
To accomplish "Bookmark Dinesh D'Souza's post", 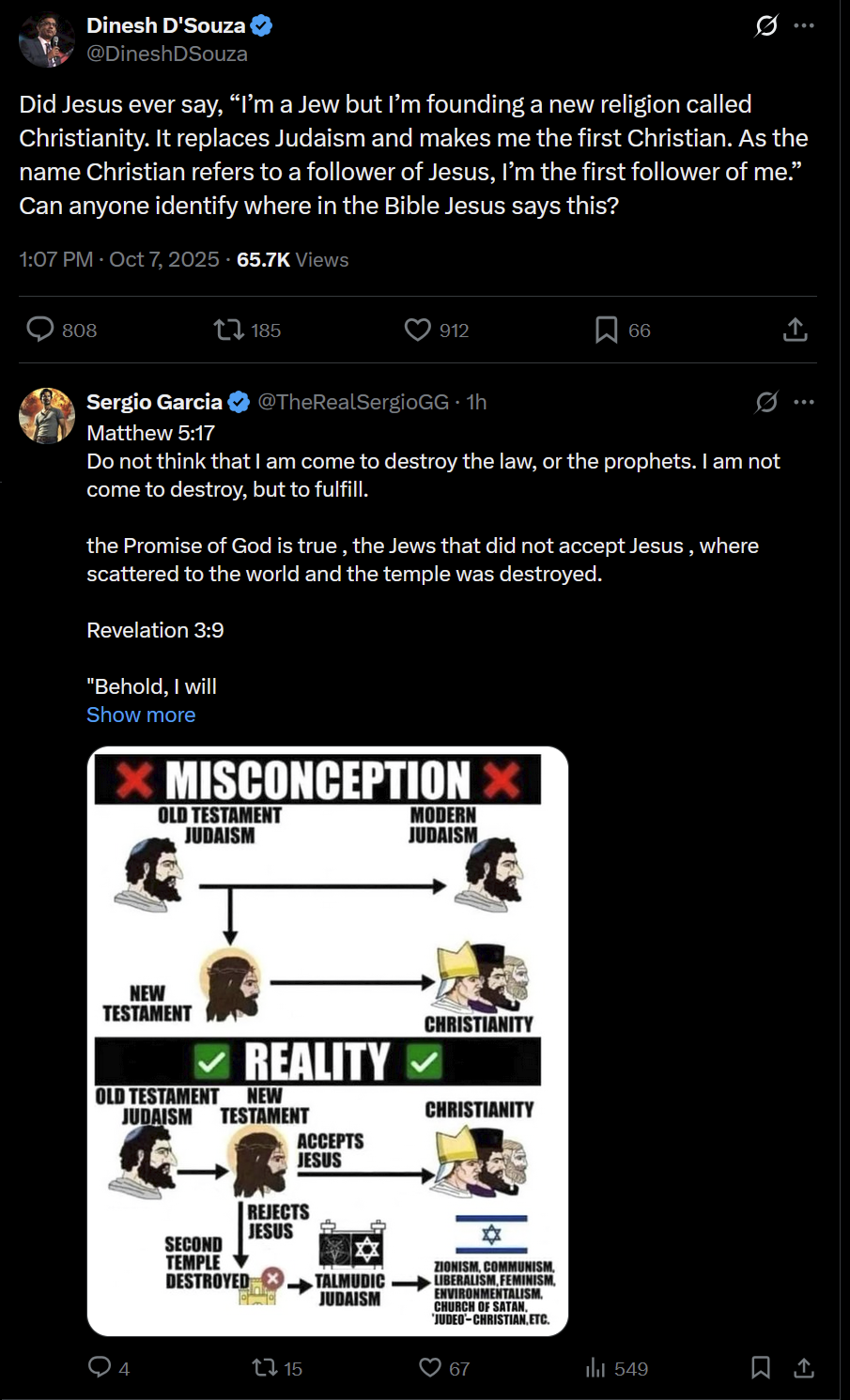I will (x=607, y=330).
